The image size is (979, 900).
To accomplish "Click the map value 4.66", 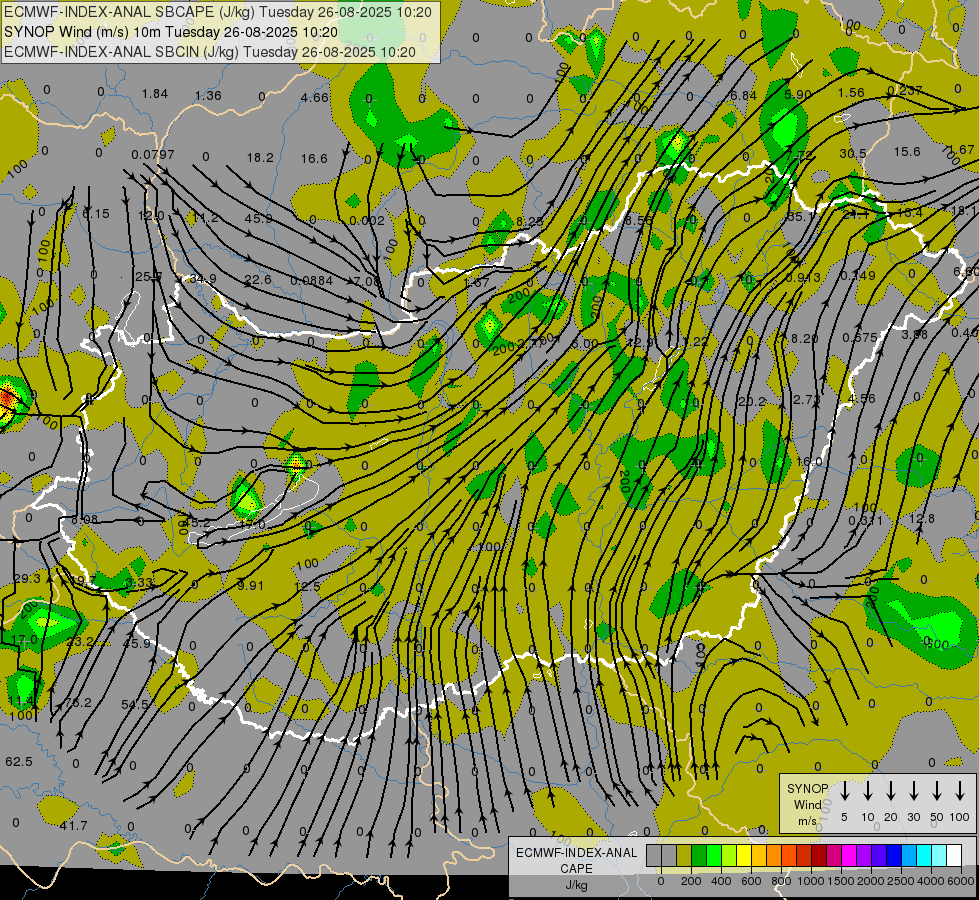I will click(x=314, y=97).
